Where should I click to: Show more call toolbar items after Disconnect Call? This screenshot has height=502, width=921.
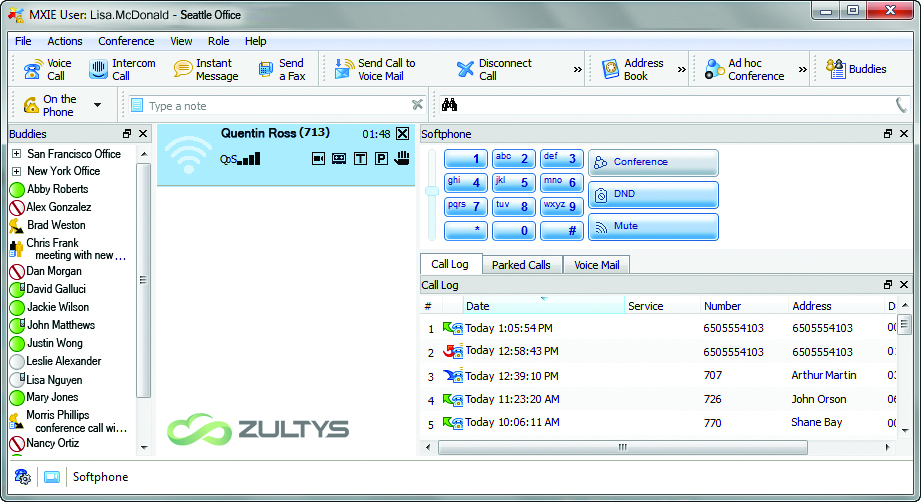click(577, 69)
